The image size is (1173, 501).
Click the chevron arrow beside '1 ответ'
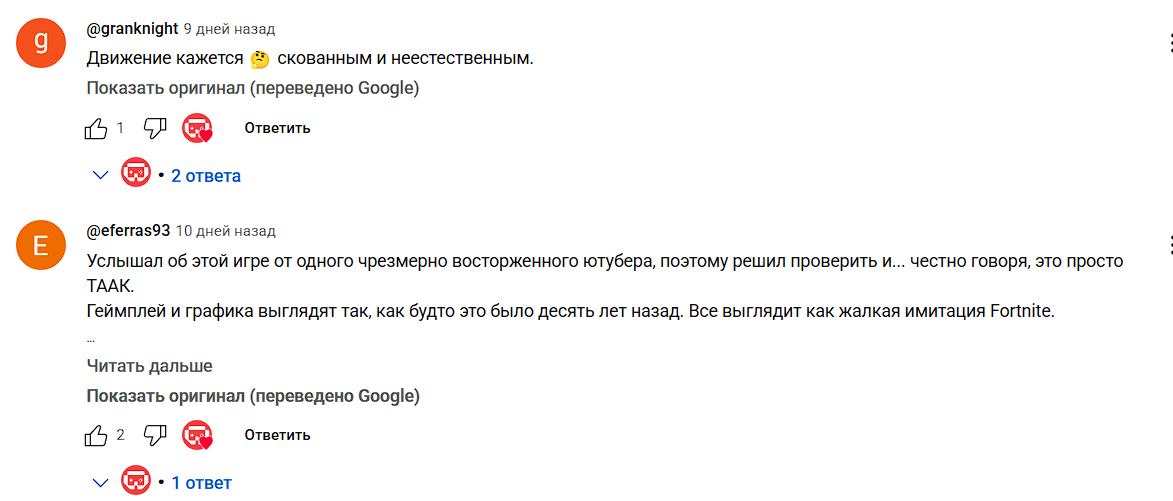pos(100,482)
